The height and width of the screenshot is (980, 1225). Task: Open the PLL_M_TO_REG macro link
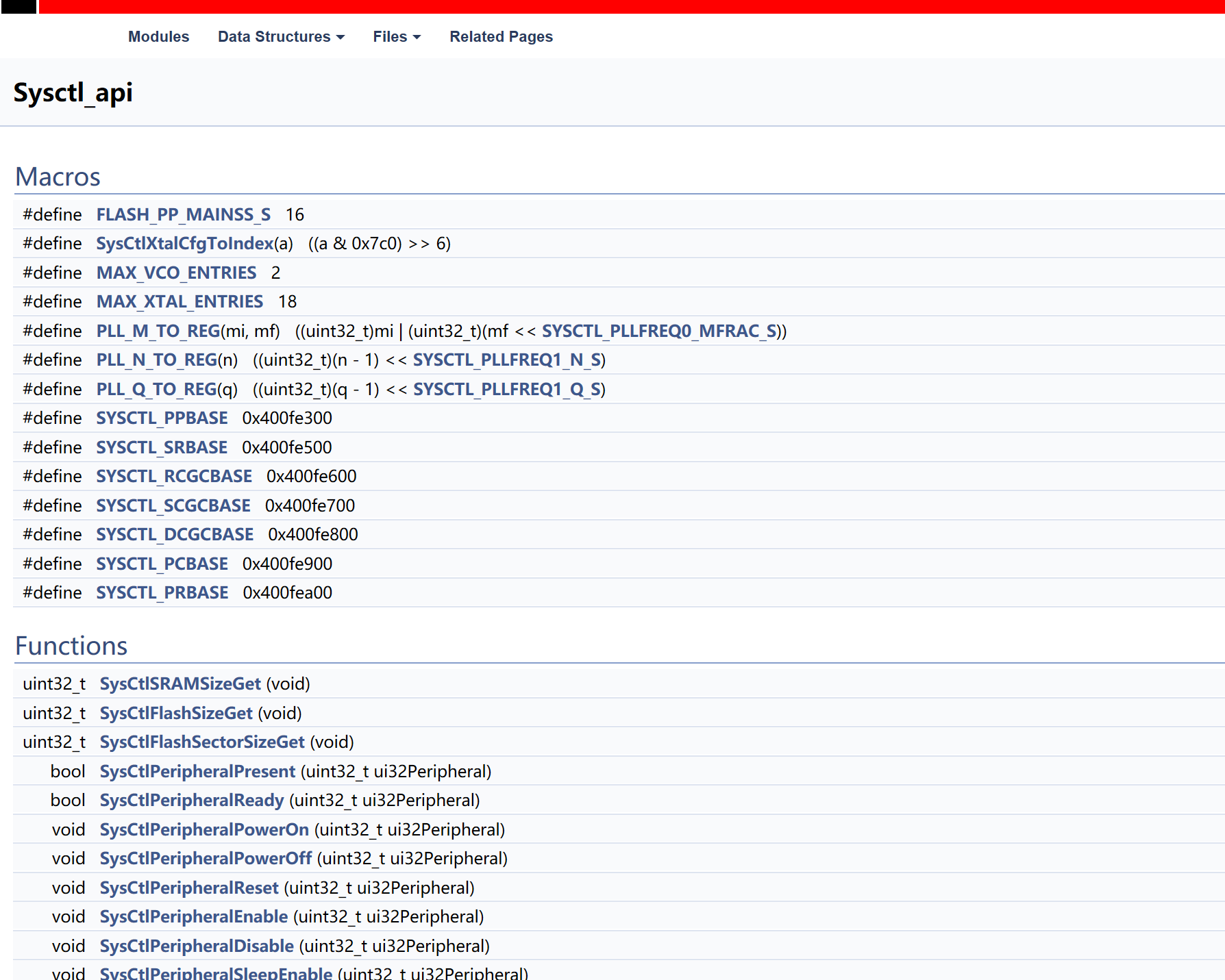tap(158, 331)
